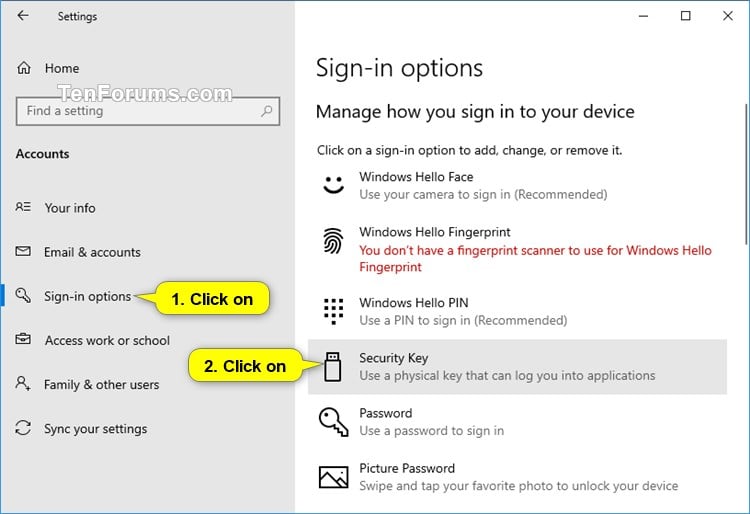Click the Security Key USB icon

333,366
